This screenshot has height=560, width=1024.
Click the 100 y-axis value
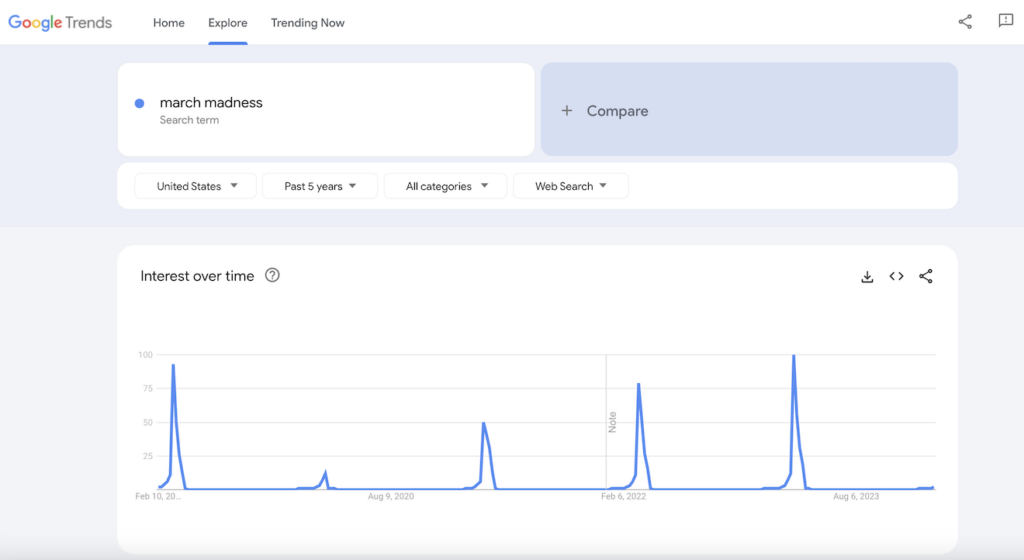(x=145, y=355)
